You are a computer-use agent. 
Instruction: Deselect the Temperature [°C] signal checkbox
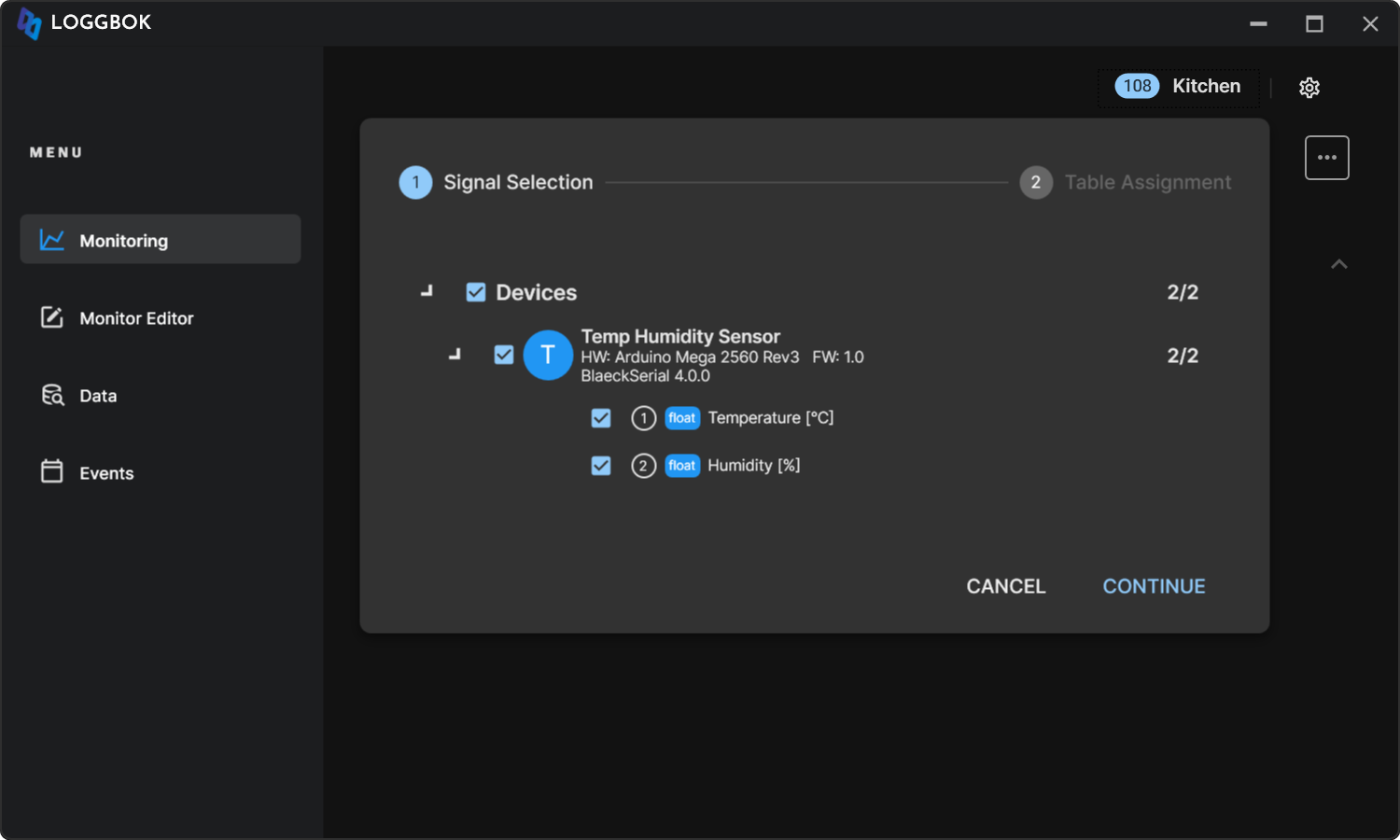click(601, 418)
